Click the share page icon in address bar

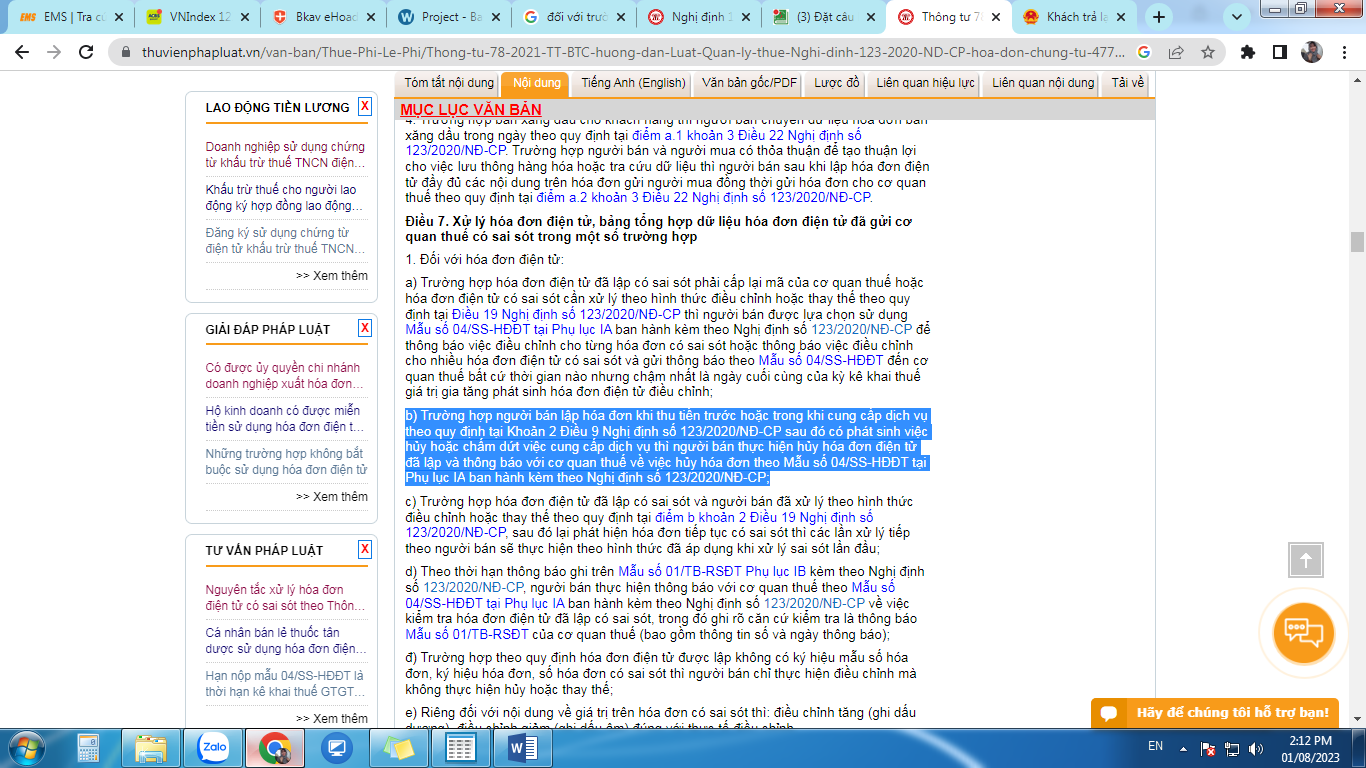pos(1176,52)
